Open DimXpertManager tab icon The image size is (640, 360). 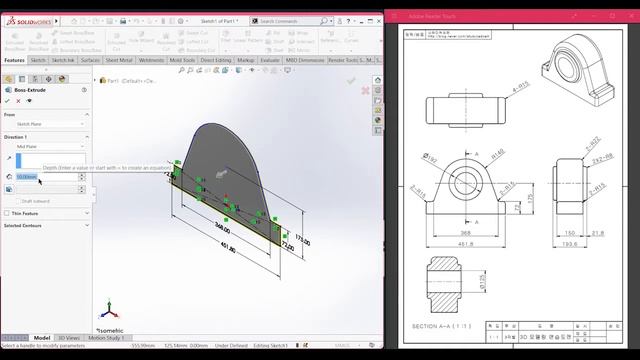click(49, 79)
